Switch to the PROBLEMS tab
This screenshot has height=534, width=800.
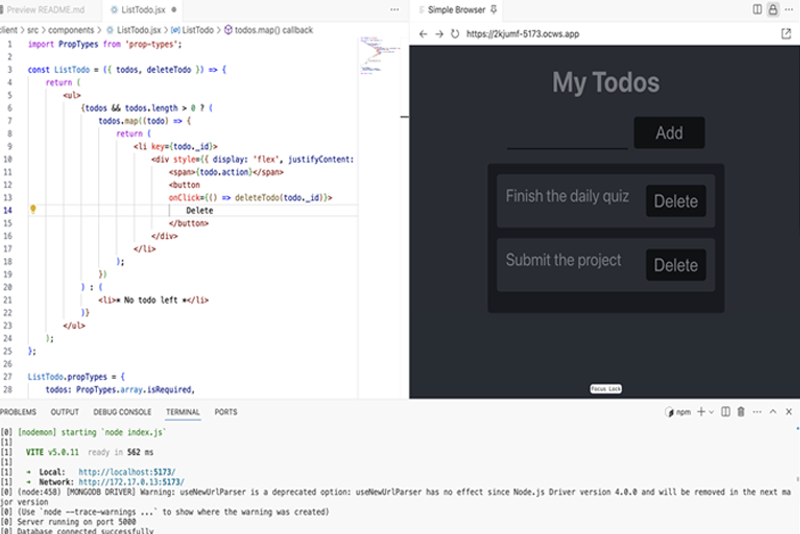pyautogui.click(x=18, y=412)
